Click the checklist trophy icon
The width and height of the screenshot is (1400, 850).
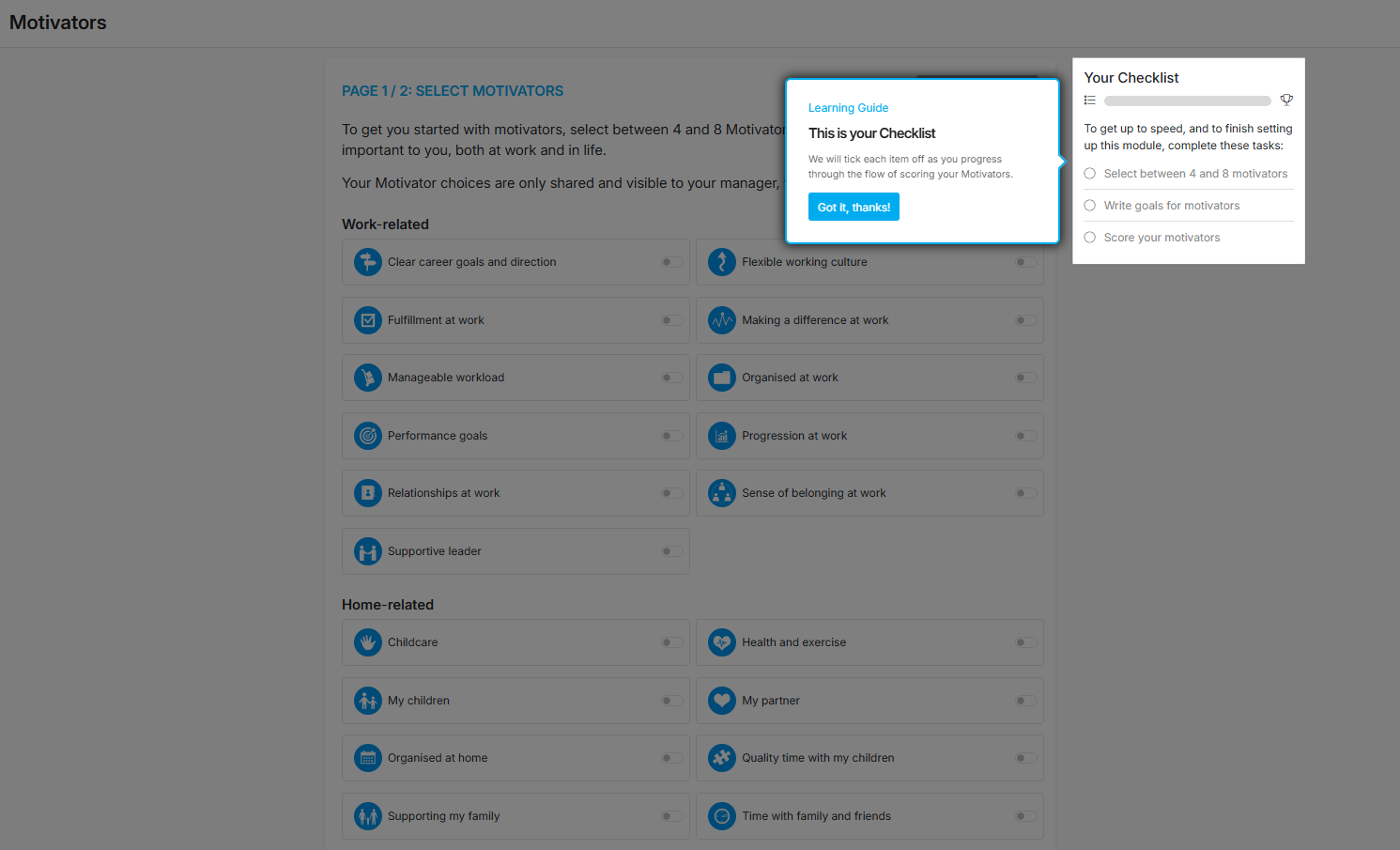pyautogui.click(x=1286, y=100)
